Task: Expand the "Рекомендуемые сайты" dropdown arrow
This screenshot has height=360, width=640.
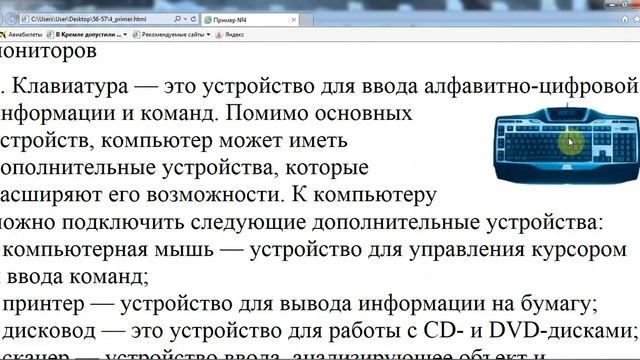Action: (208, 35)
